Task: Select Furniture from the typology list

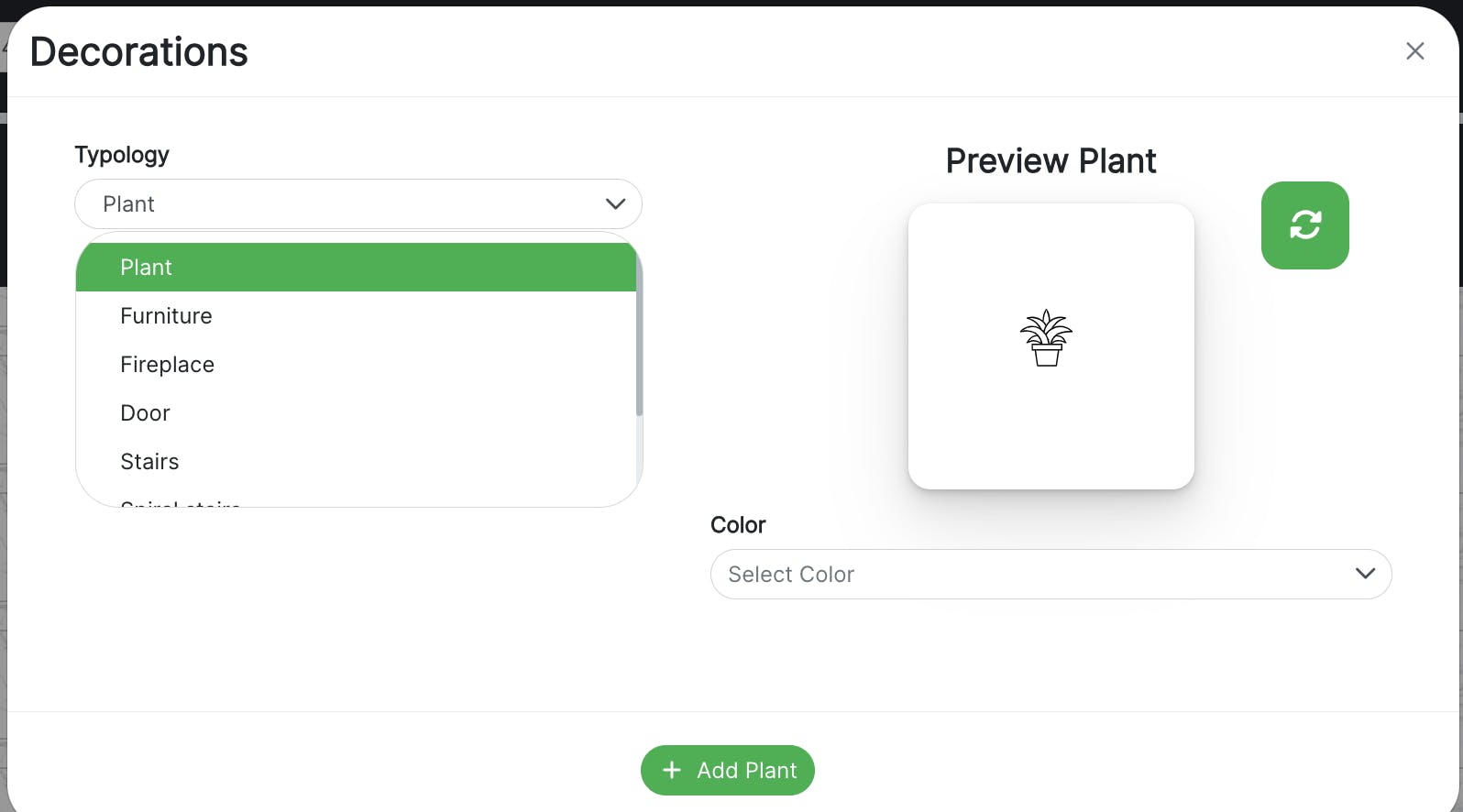Action: (x=166, y=316)
